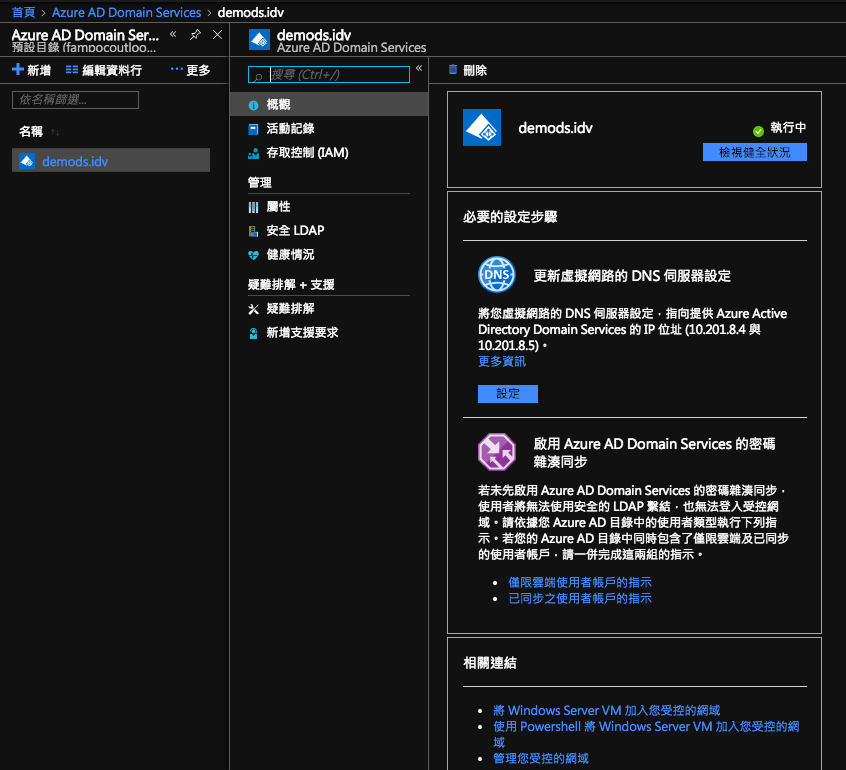Click the 相關連結 heading
The width and height of the screenshot is (846, 770).
[490, 663]
